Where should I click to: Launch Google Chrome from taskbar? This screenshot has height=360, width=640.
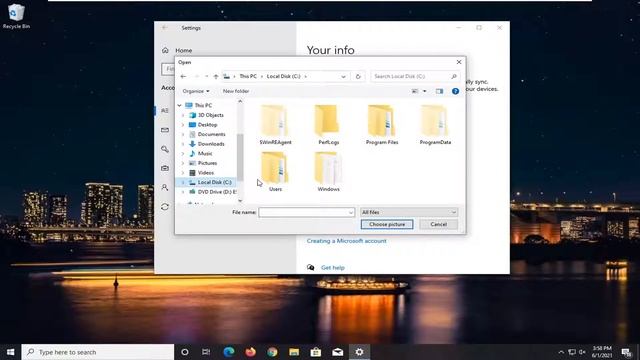click(x=272, y=352)
